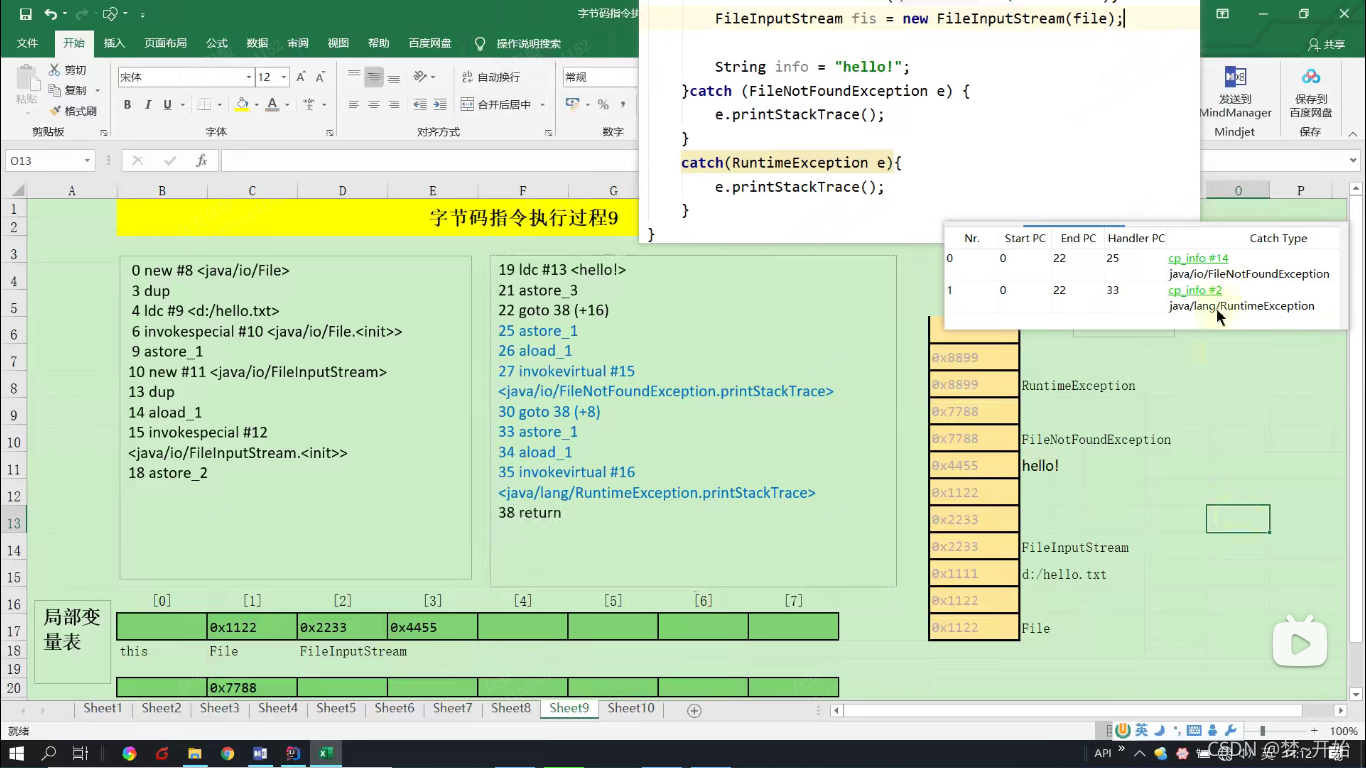Image resolution: width=1366 pixels, height=768 pixels.
Task: Add a new sheet with plus icon
Action: click(694, 710)
